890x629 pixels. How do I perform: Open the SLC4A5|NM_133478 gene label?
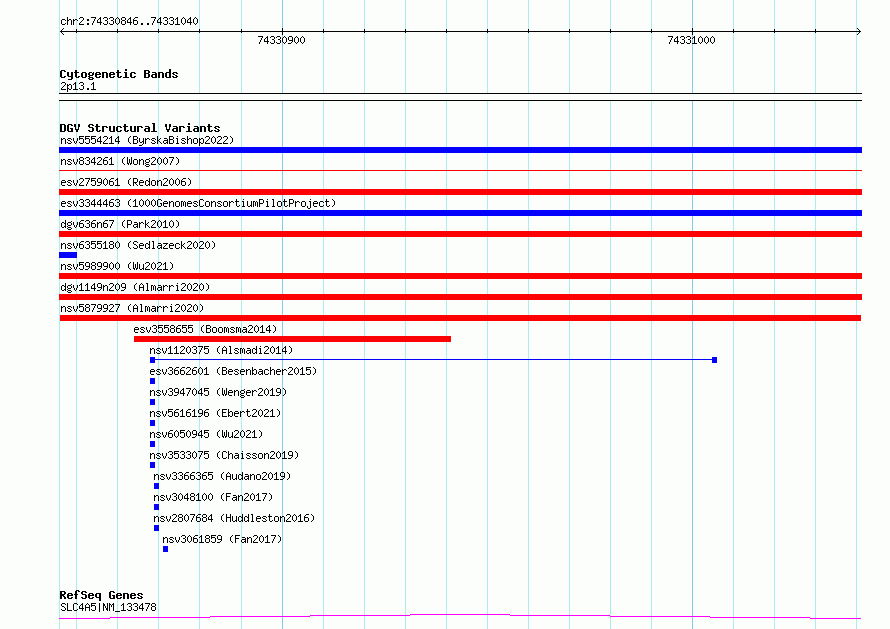(108, 607)
